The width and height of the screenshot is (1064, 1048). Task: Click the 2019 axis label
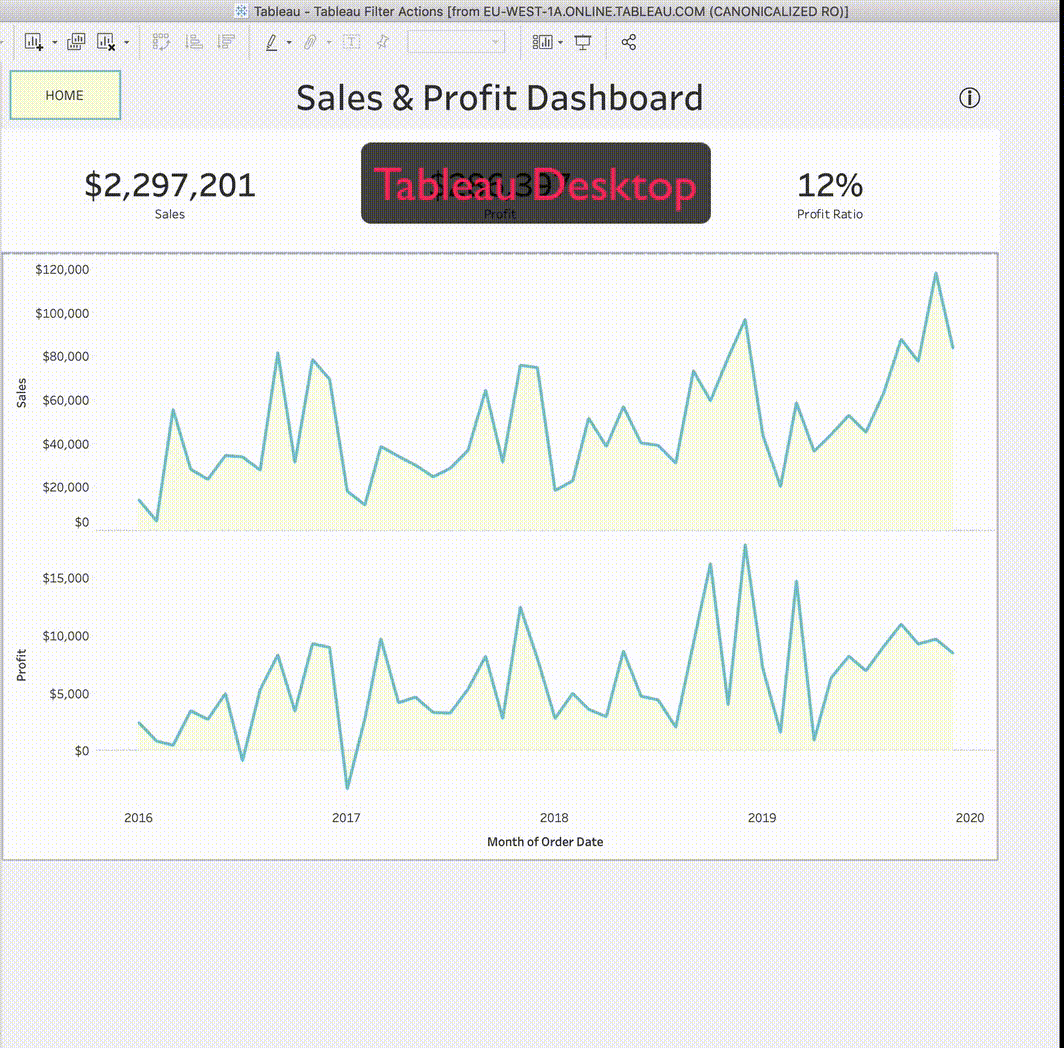coord(762,818)
